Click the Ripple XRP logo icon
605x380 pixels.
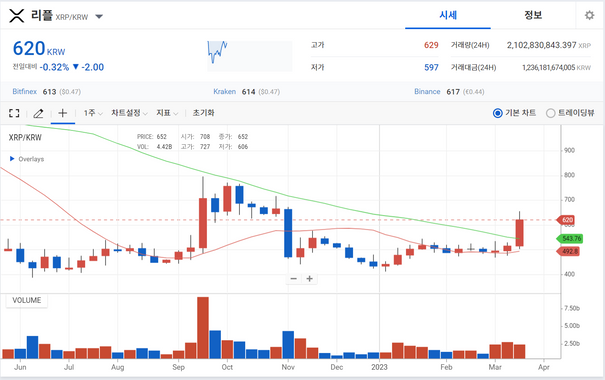pyautogui.click(x=17, y=16)
